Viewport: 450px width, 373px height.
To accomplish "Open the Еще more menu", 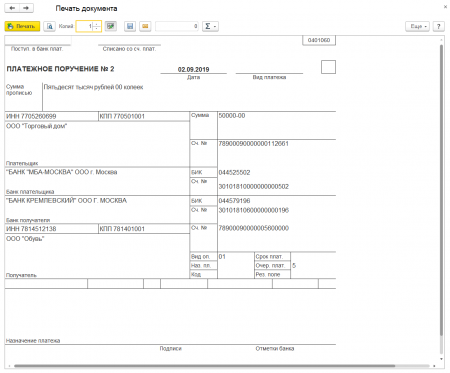I will 417,26.
